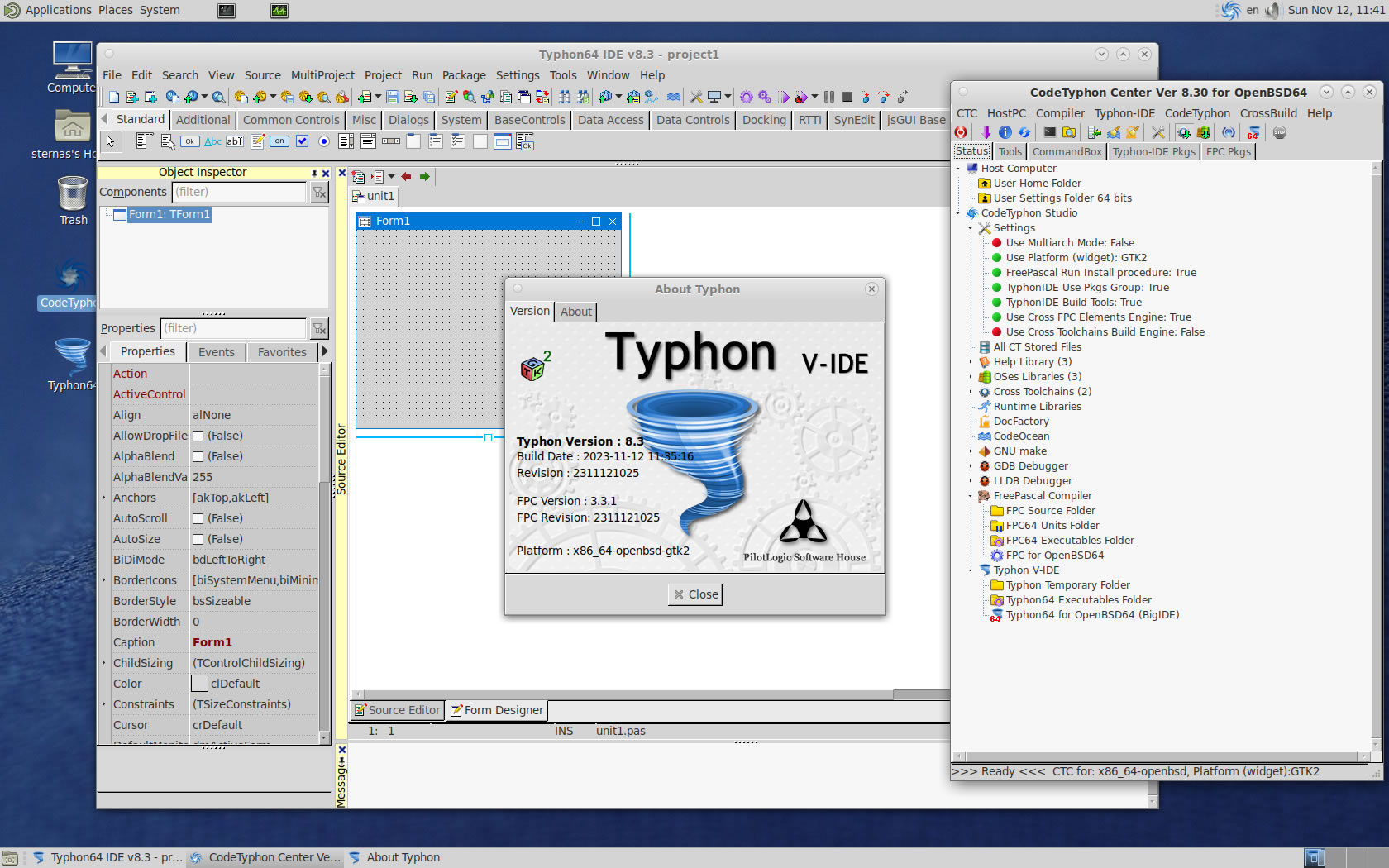The image size is (1389, 868).
Task: Select the TMemo notepad component icon
Action: (x=258, y=141)
